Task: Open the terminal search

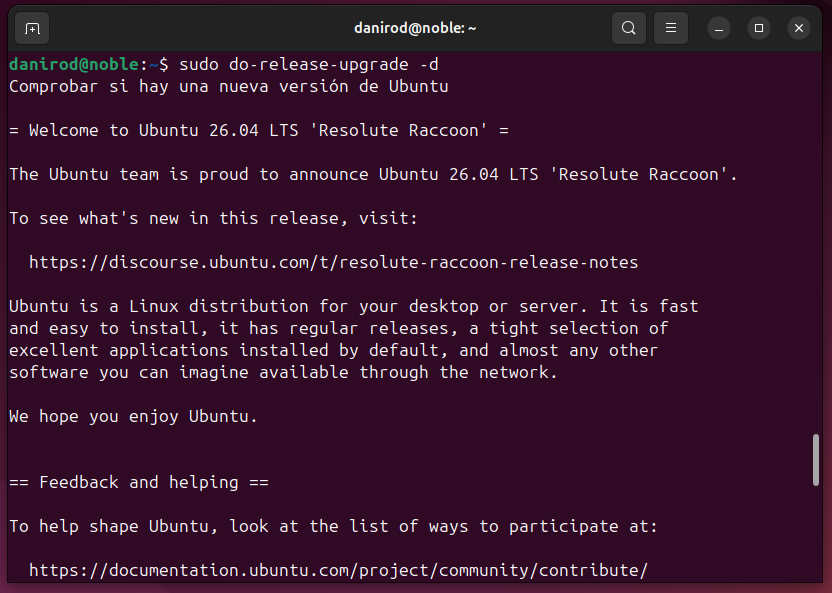Action: (629, 28)
